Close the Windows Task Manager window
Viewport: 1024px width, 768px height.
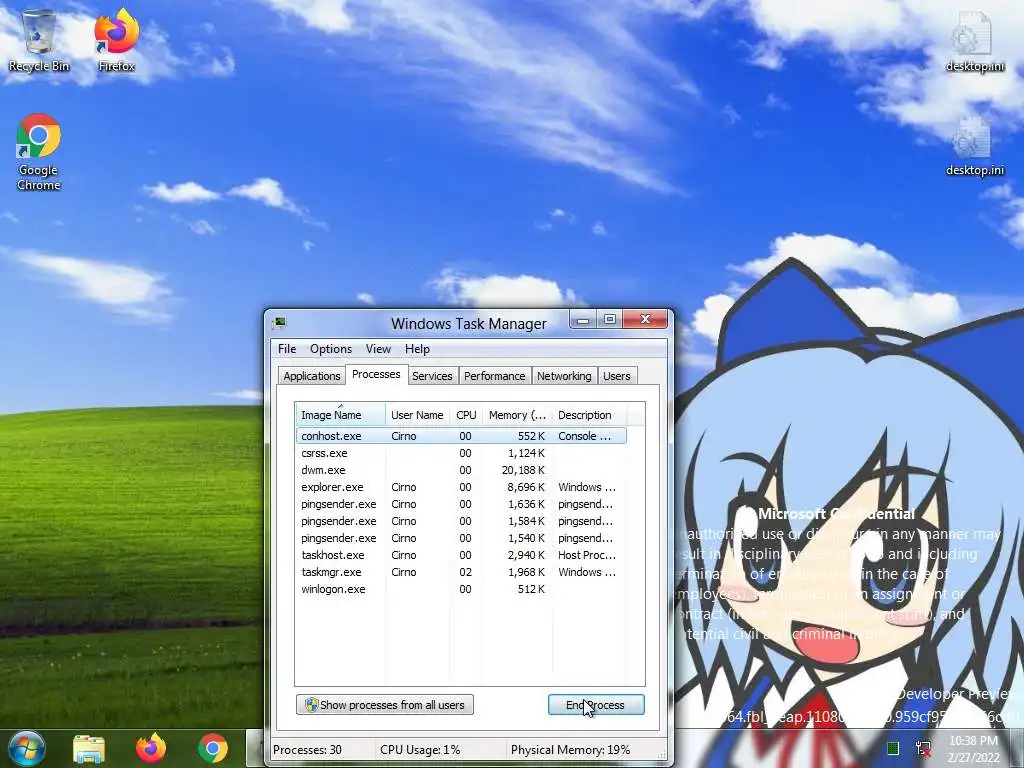click(x=645, y=319)
